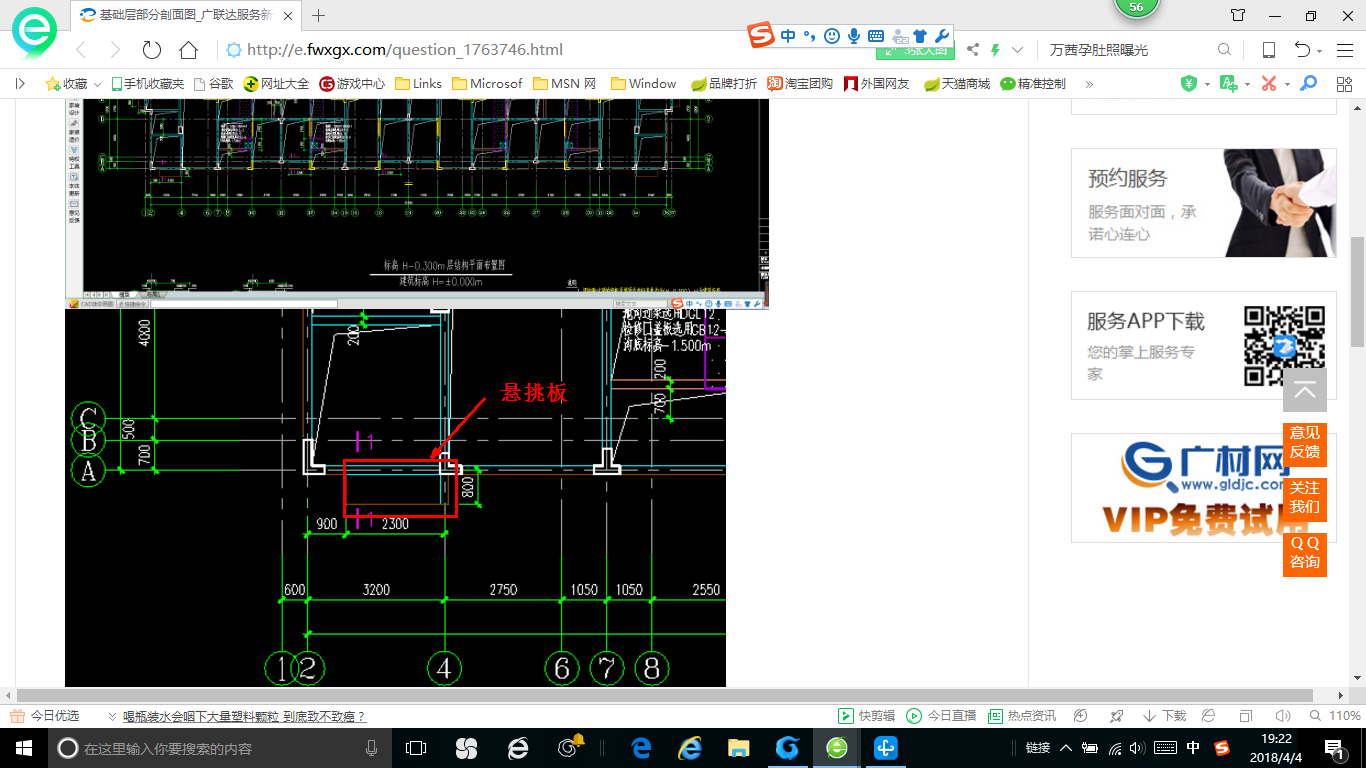Viewport: 1366px width, 768px height.
Task: Click the 快剪辑 status bar button
Action: click(x=868, y=716)
